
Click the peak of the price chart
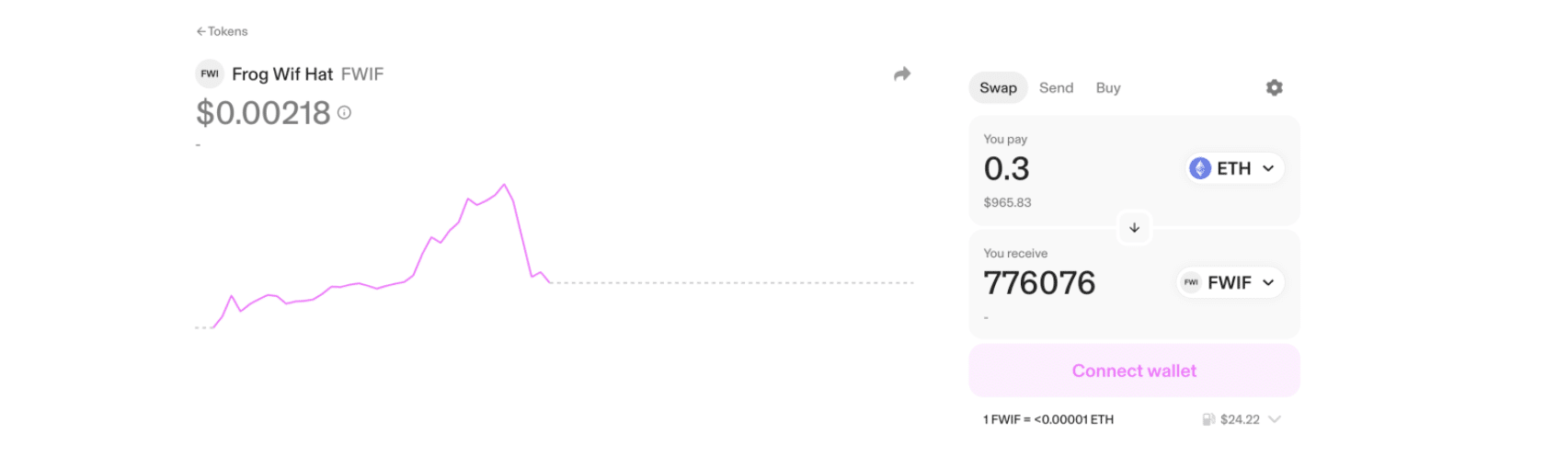coord(504,185)
